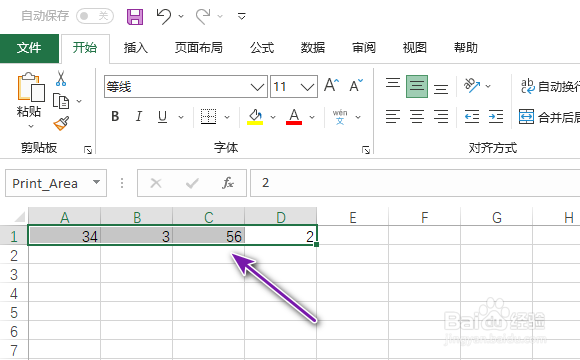580x360 pixels.
Task: Toggle italic formatting
Action: pos(139,117)
